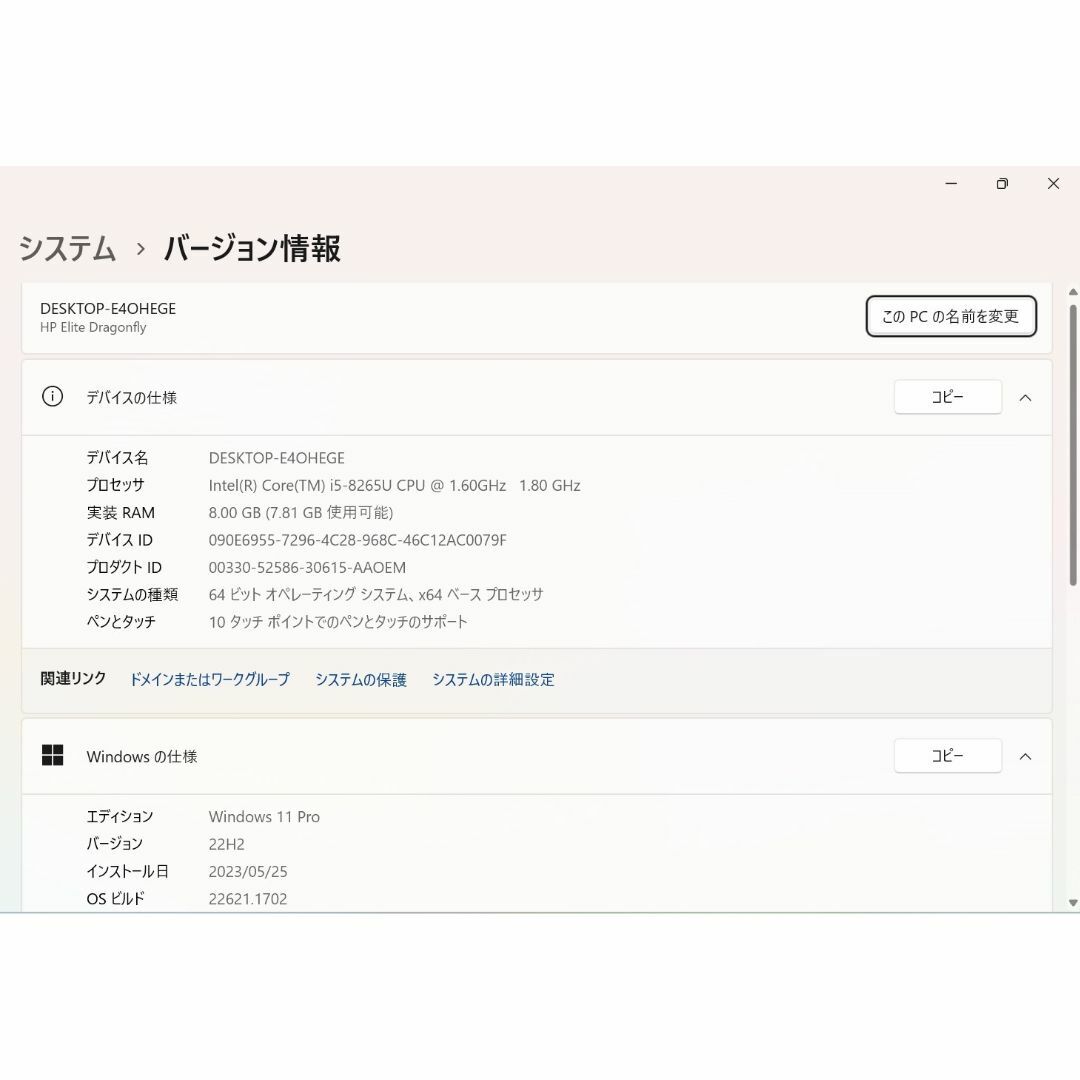Click the install date 2023/05/25

point(248,872)
